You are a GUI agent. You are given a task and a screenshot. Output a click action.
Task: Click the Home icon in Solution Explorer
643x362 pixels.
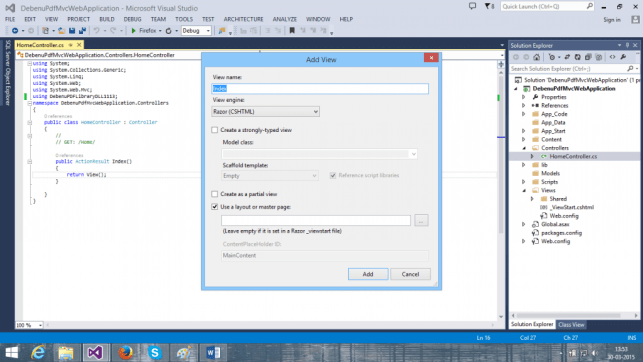536,57
